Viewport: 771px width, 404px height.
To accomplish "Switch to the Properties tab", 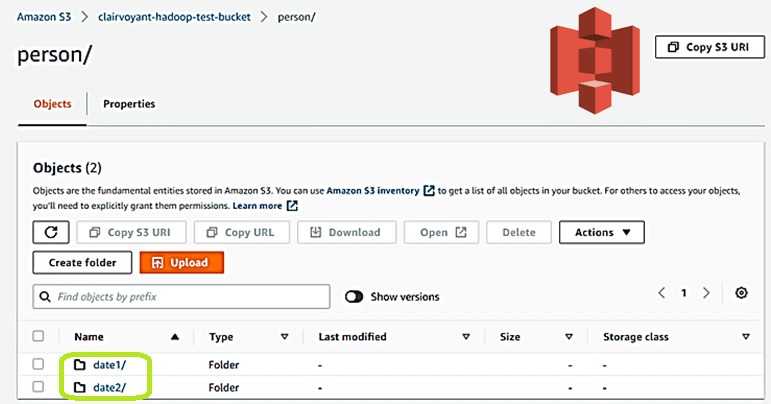I will pyautogui.click(x=129, y=104).
